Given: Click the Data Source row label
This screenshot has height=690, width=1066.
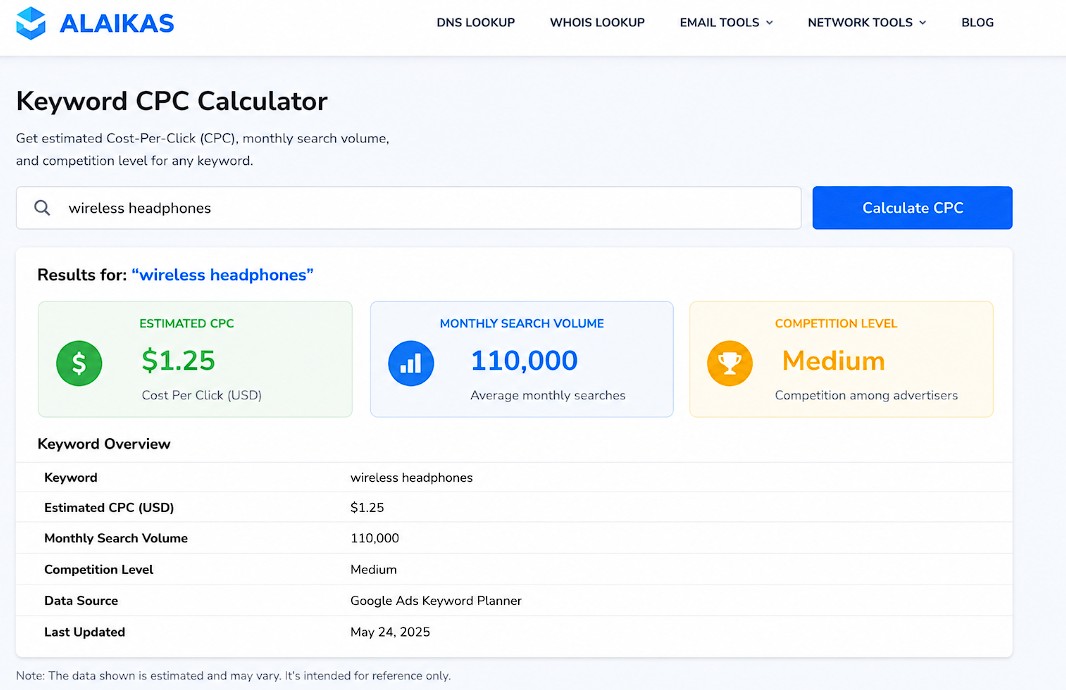Looking at the screenshot, I should pos(81,601).
